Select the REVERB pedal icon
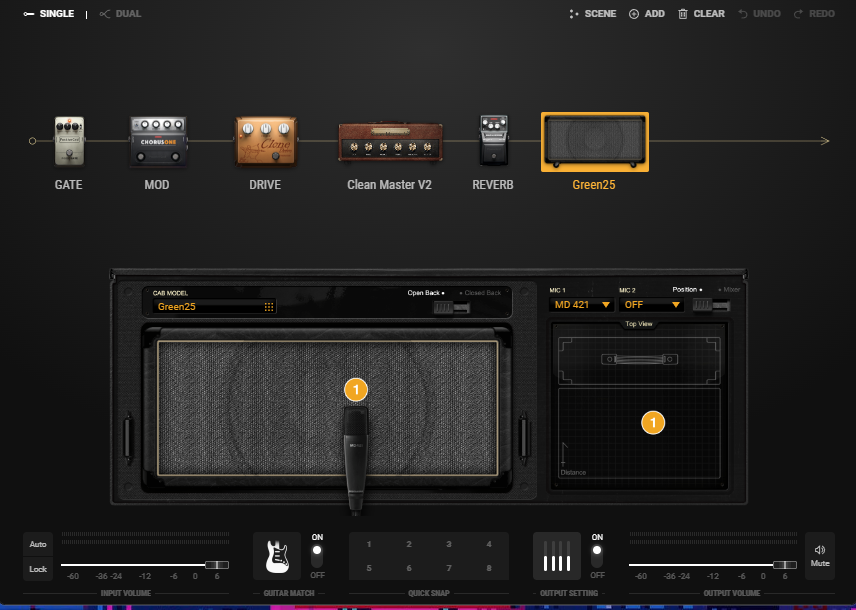The width and height of the screenshot is (856, 610). 492,142
